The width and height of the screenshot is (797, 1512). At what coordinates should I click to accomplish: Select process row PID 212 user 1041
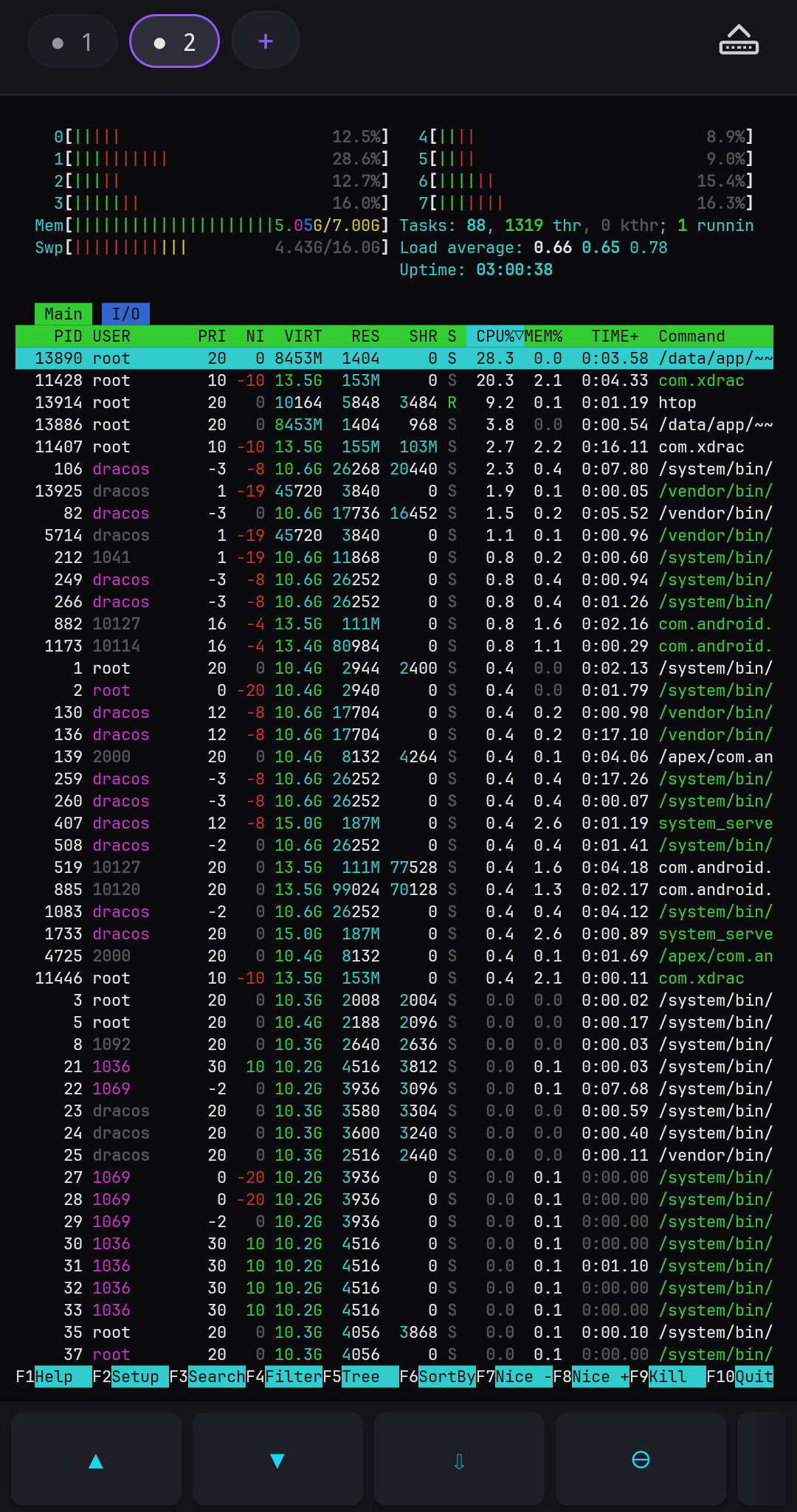pos(394,557)
